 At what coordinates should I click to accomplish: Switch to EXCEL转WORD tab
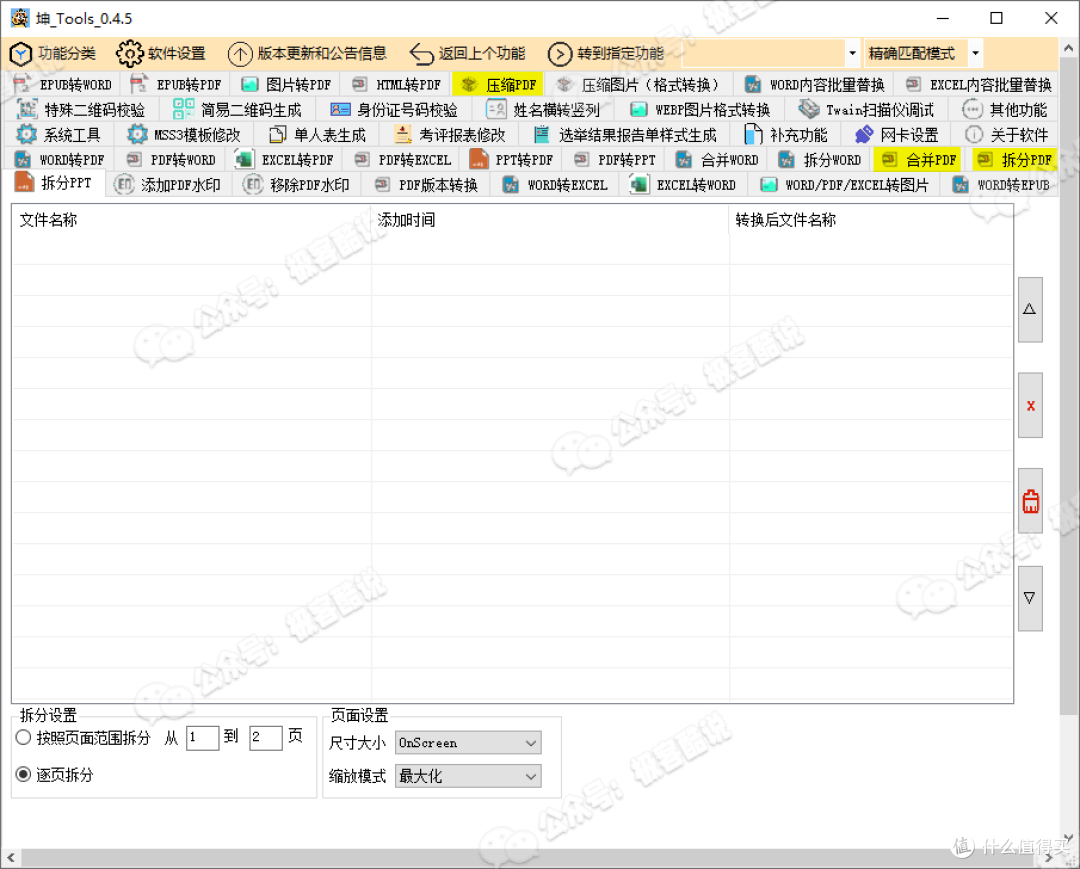684,185
